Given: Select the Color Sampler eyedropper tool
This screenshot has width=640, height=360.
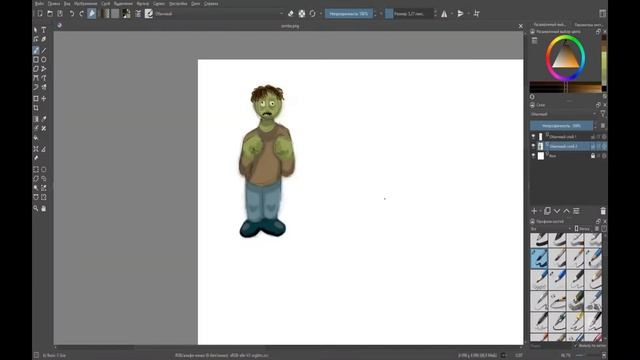Looking at the screenshot, I should coord(44,119).
